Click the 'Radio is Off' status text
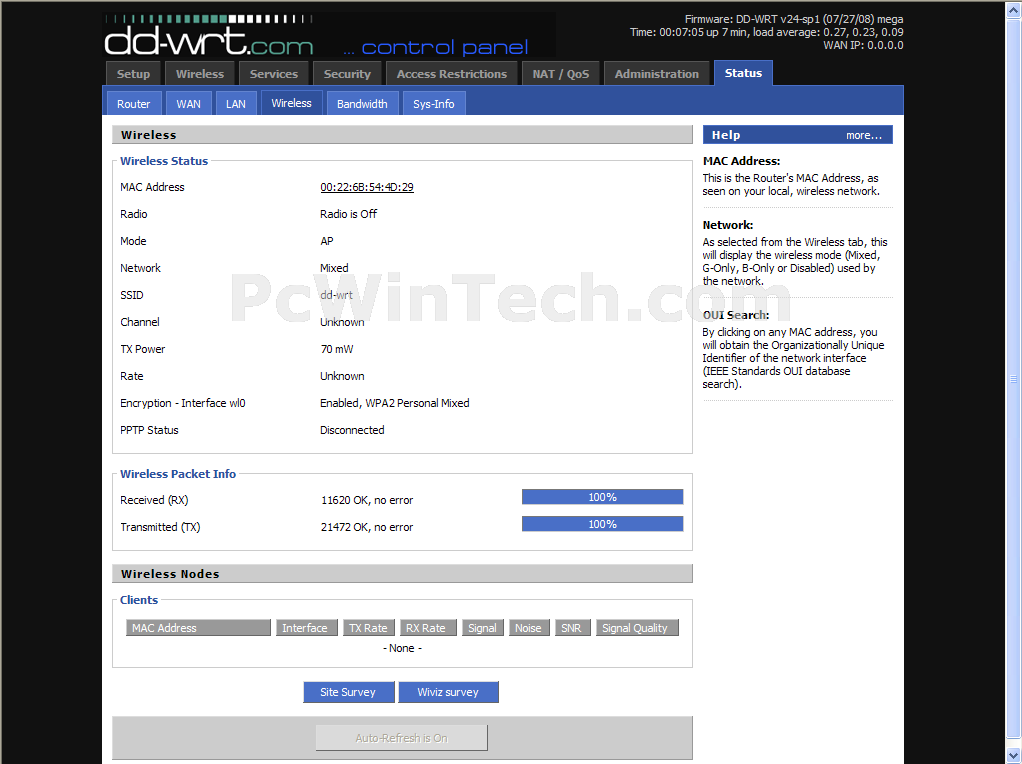The height and width of the screenshot is (764, 1022). (x=348, y=214)
